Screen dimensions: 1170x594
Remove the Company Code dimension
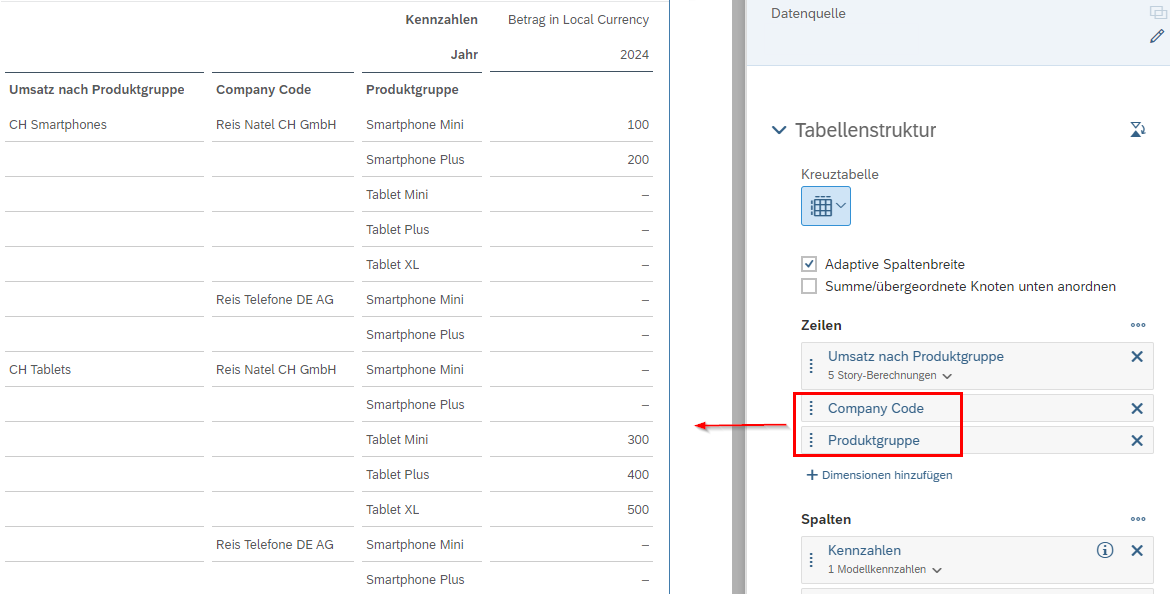click(1136, 408)
